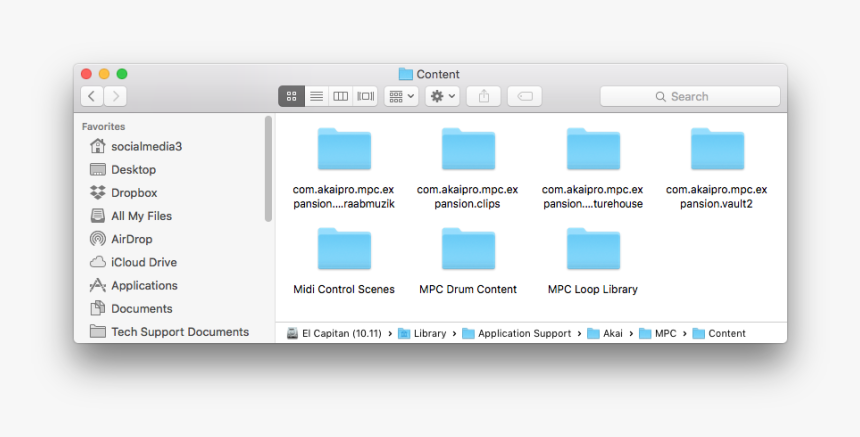Click the green zoom window button

click(x=122, y=73)
